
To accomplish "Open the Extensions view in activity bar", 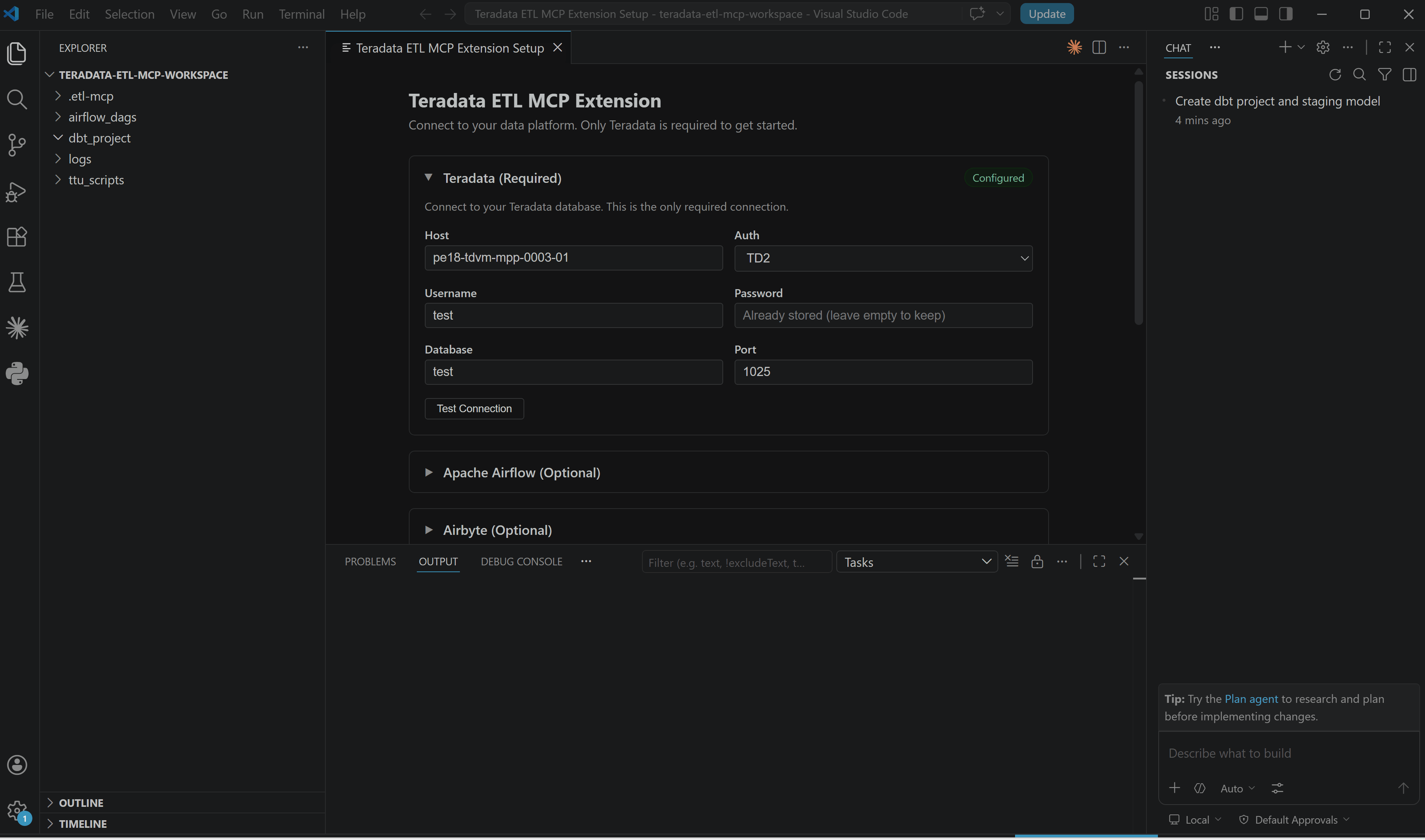I will coord(17,237).
